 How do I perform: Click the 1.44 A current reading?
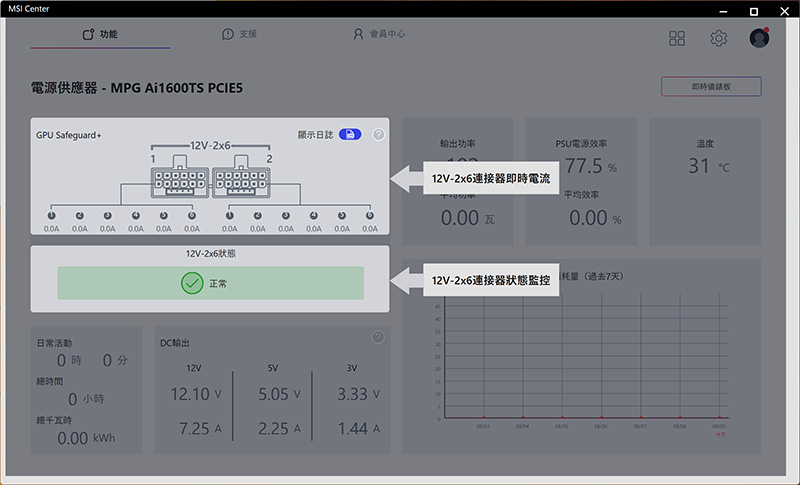[x=359, y=428]
